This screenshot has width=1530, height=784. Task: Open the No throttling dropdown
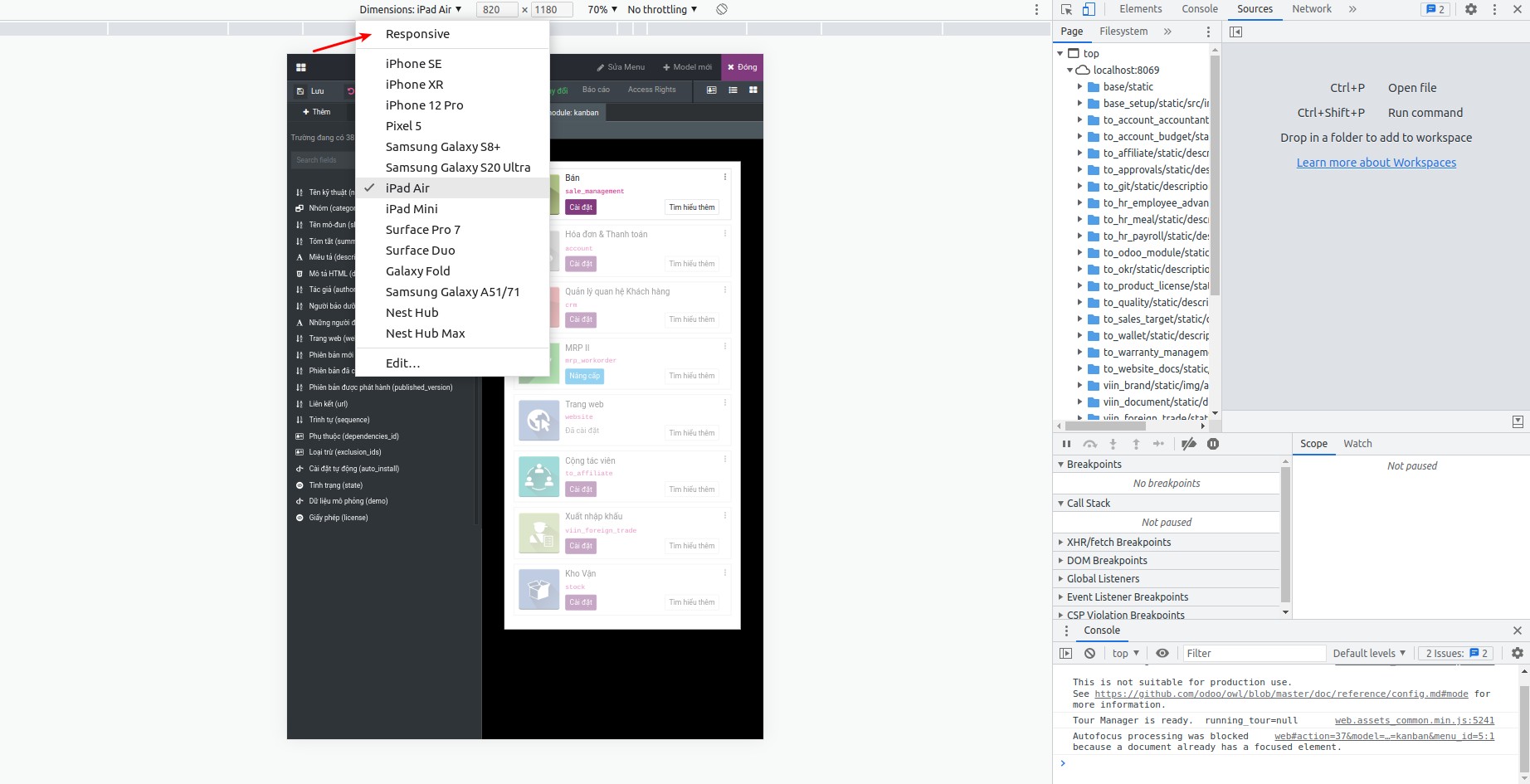661,9
